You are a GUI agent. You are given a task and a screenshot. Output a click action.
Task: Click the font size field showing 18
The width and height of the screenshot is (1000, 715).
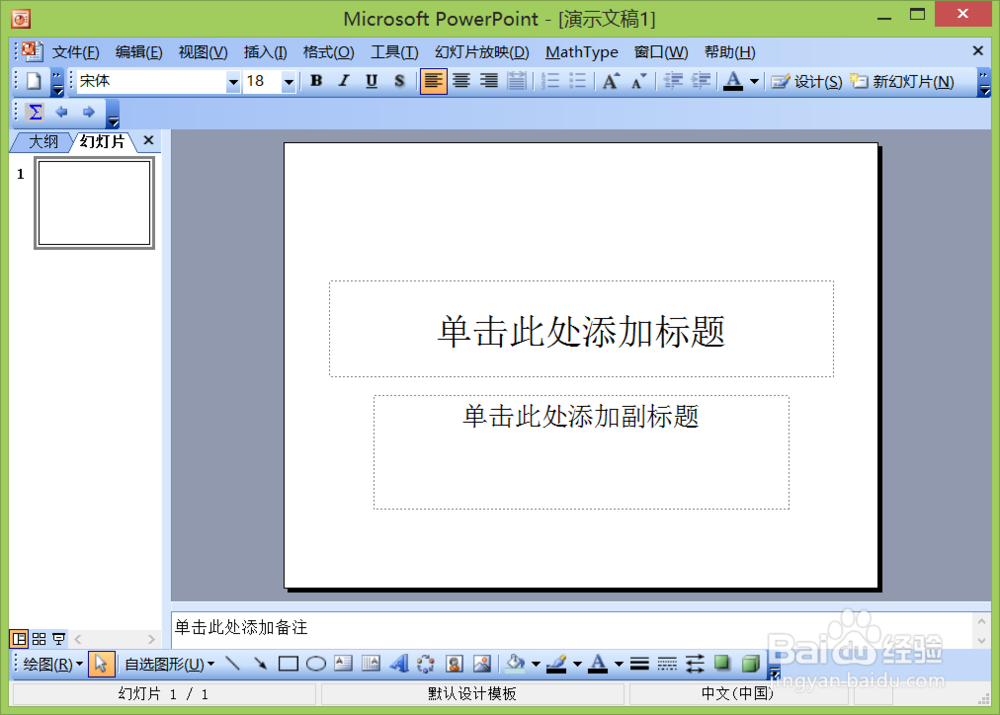[x=262, y=81]
